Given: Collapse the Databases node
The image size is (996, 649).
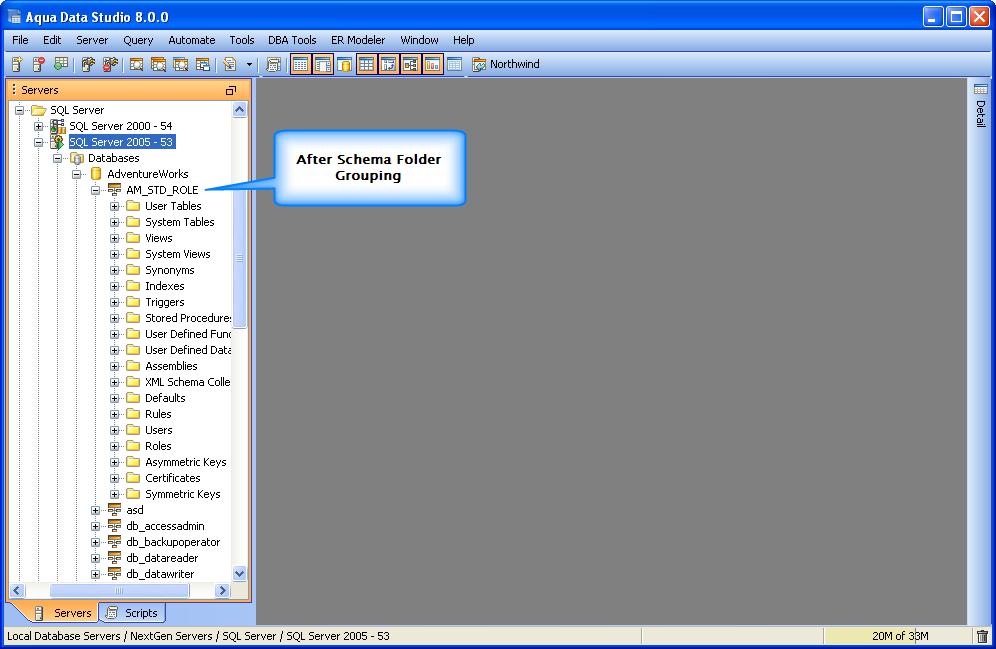Looking at the screenshot, I should tap(58, 158).
